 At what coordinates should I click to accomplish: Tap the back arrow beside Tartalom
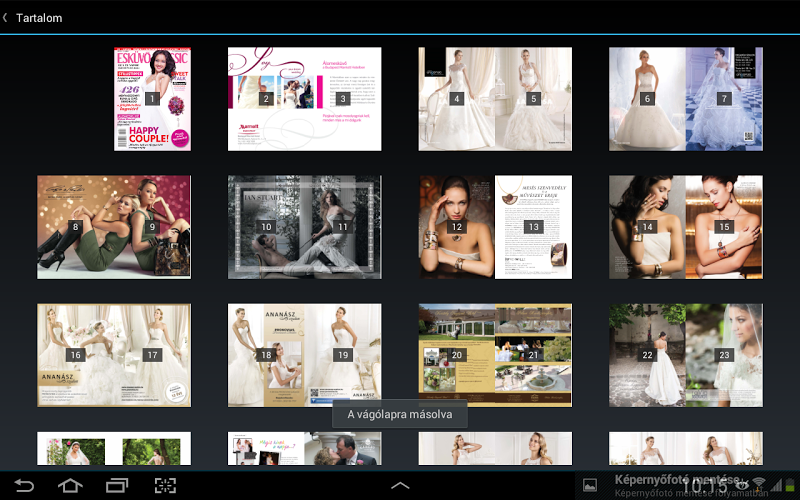coord(6,17)
